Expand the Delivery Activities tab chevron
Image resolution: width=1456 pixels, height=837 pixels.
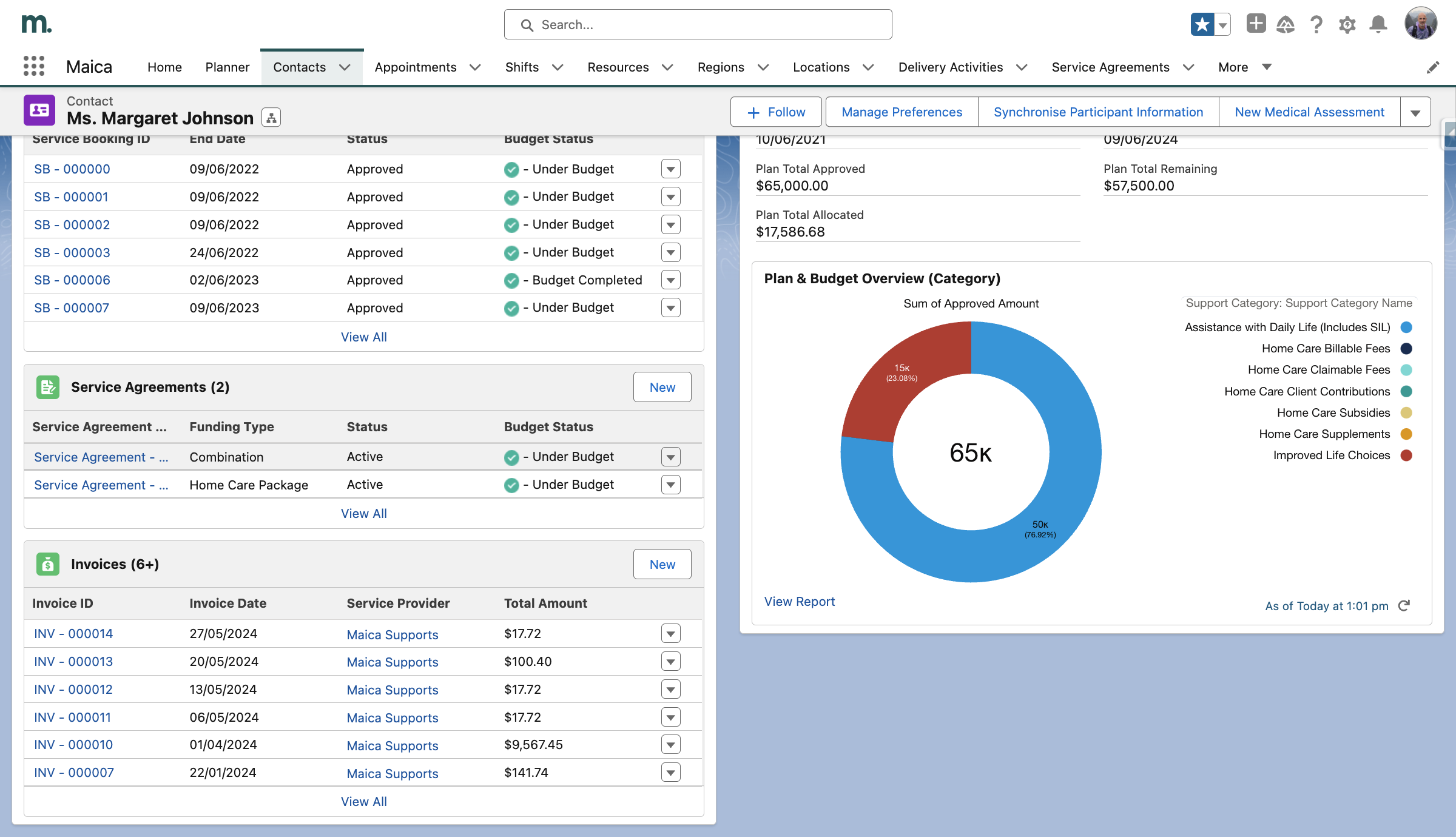pos(1022,67)
